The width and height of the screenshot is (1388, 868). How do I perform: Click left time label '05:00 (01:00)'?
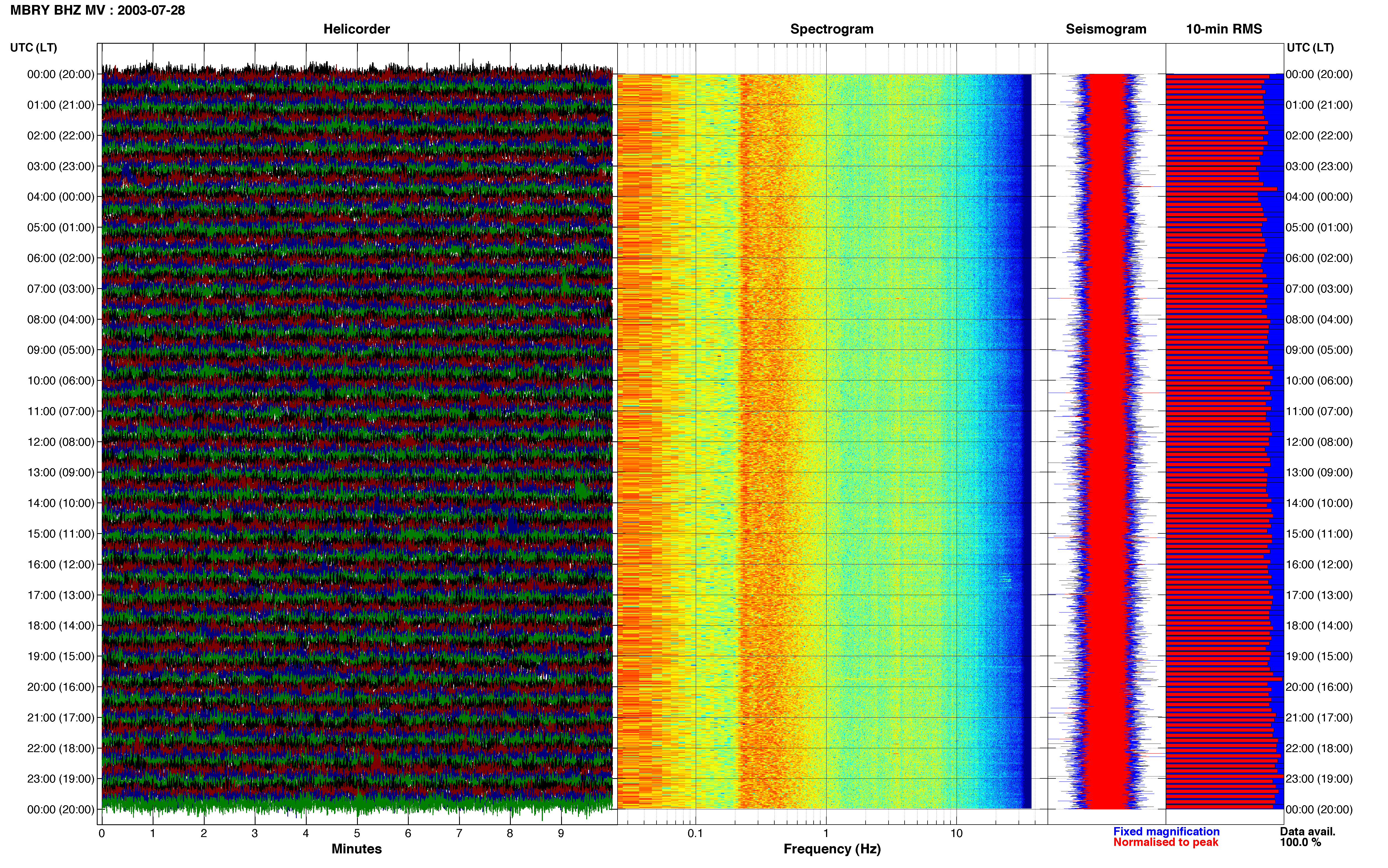61,227
